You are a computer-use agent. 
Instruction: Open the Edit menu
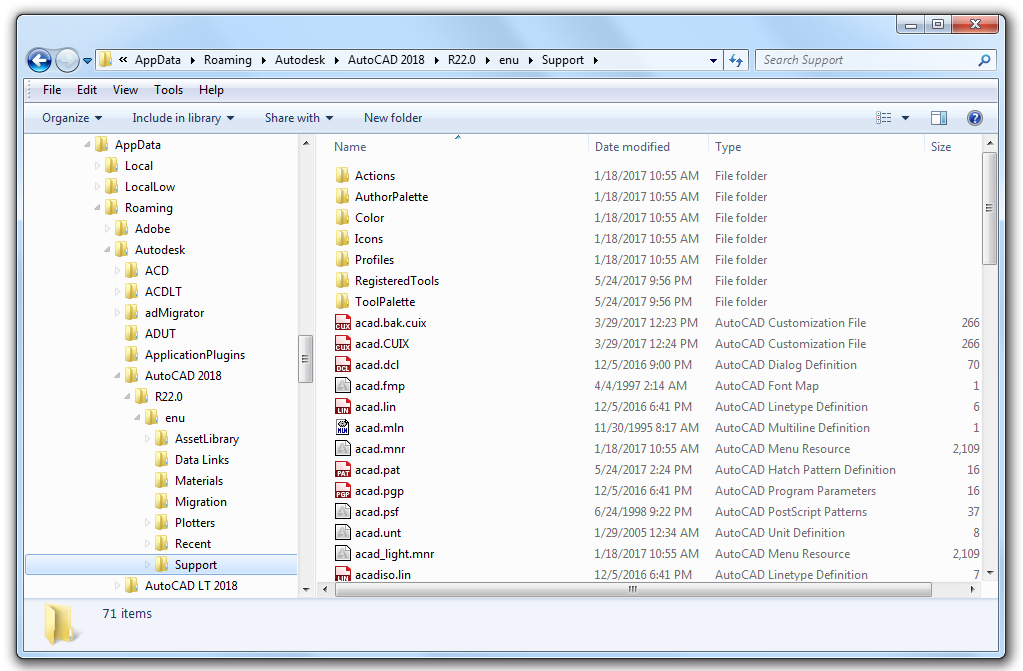pyautogui.click(x=87, y=90)
